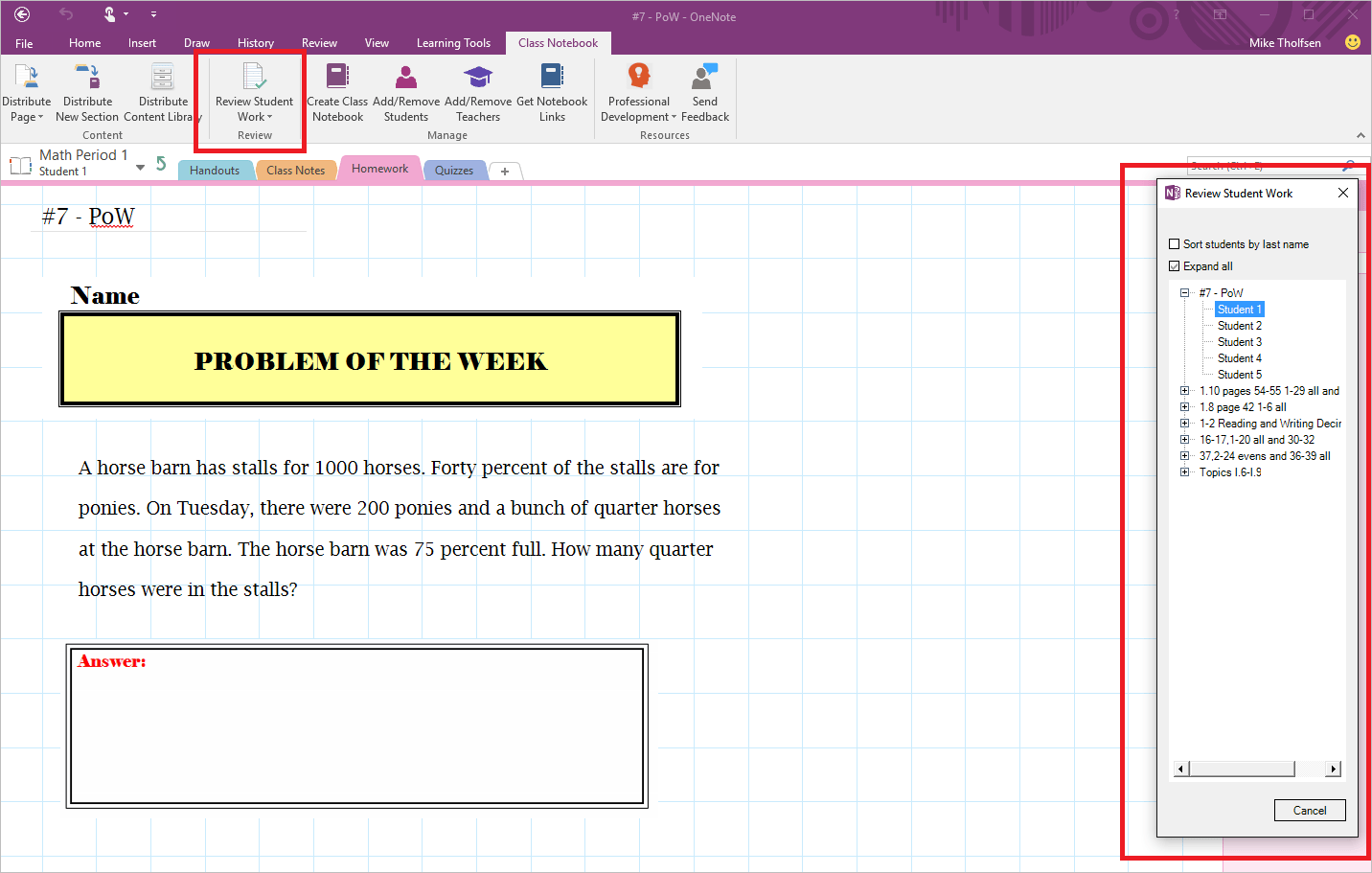Viewport: 1372px width, 873px height.
Task: Expand 1-2 Reading and Writing node
Action: (x=1185, y=424)
